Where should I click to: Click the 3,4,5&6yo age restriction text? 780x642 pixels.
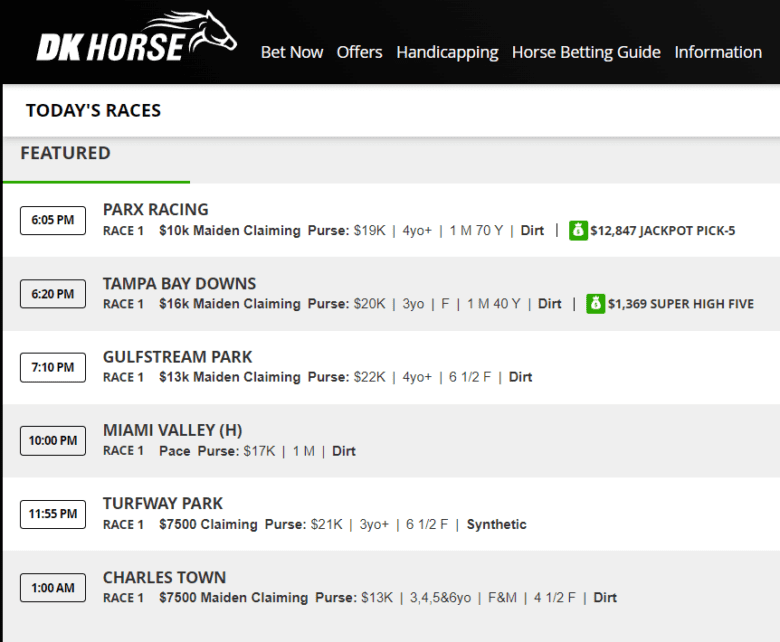(x=440, y=598)
